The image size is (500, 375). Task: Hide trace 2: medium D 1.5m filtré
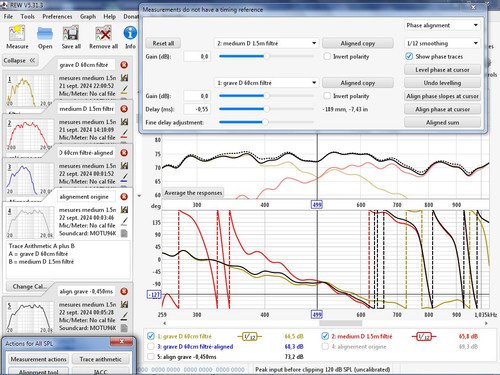coord(325,336)
